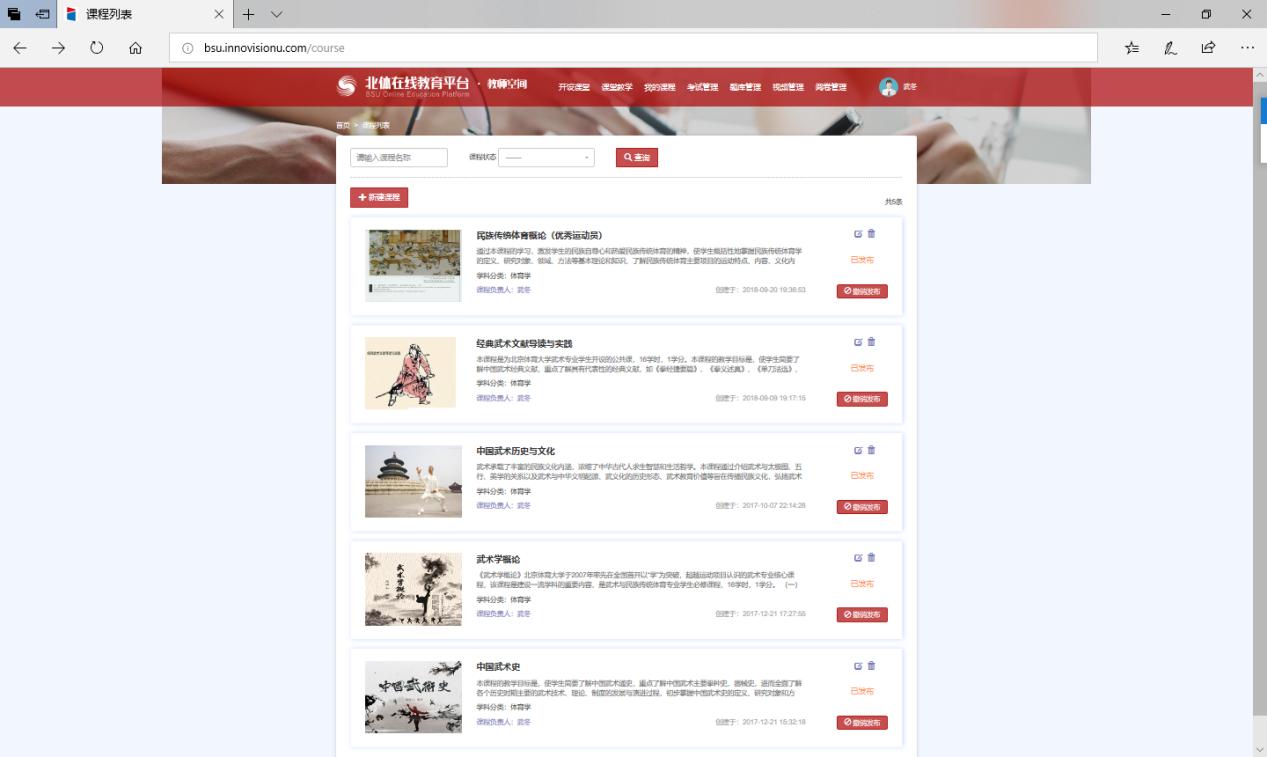Image resolution: width=1267 pixels, height=757 pixels.
Task: Open browser more options ellipsis menu
Action: 1248,47
